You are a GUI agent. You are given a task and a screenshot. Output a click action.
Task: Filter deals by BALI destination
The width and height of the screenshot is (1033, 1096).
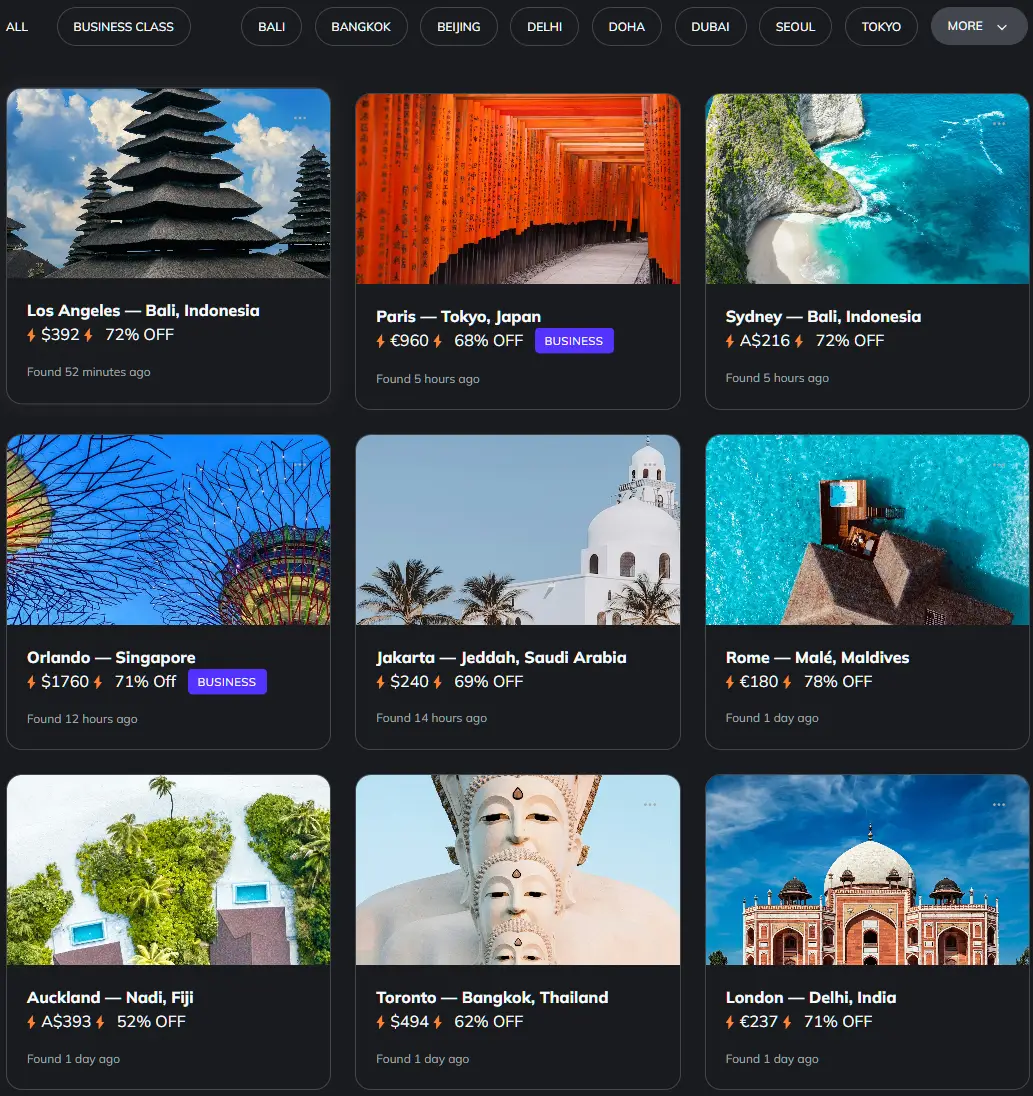pyautogui.click(x=271, y=27)
